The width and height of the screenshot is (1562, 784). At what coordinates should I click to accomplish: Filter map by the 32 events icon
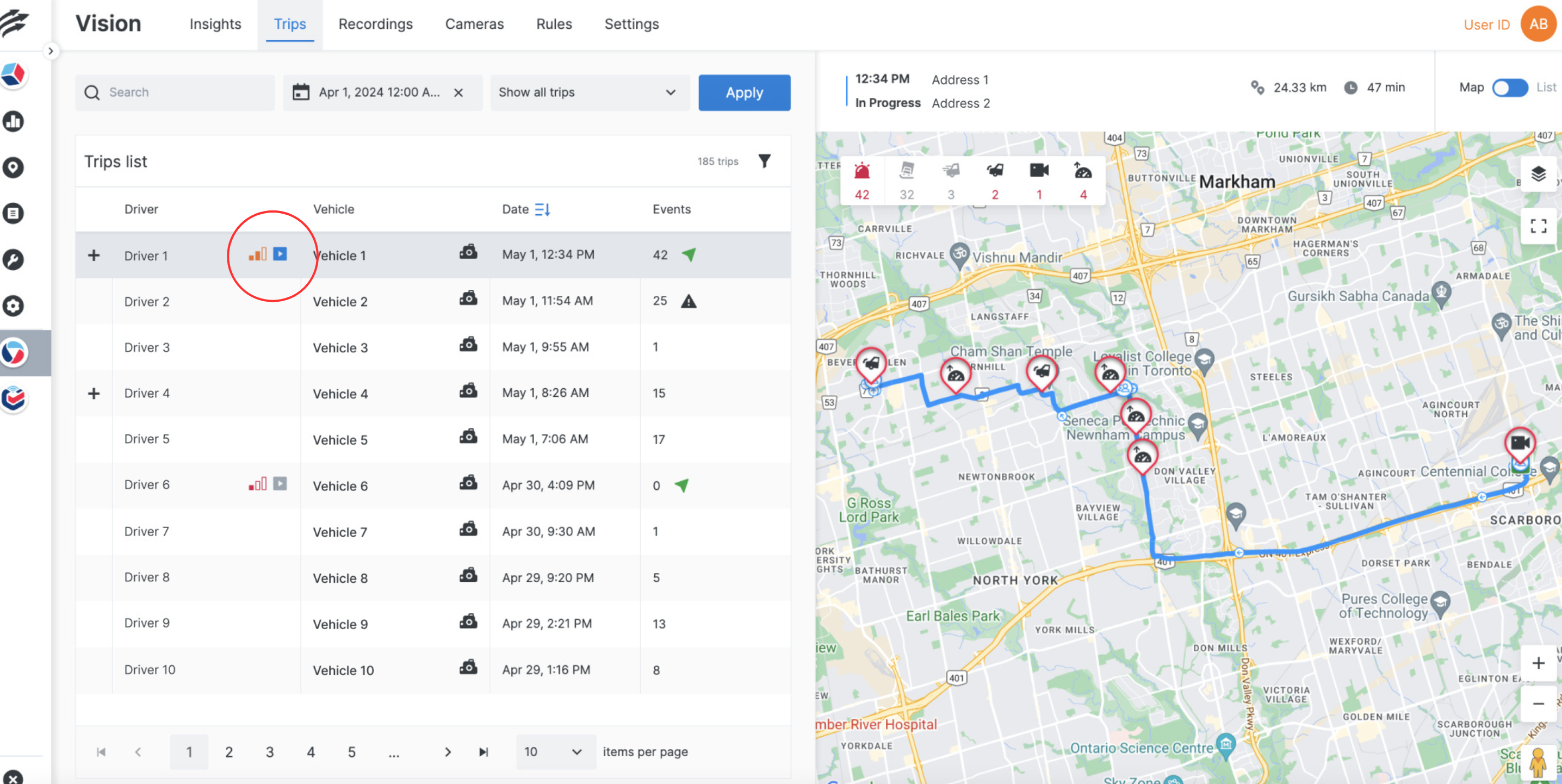pos(907,181)
